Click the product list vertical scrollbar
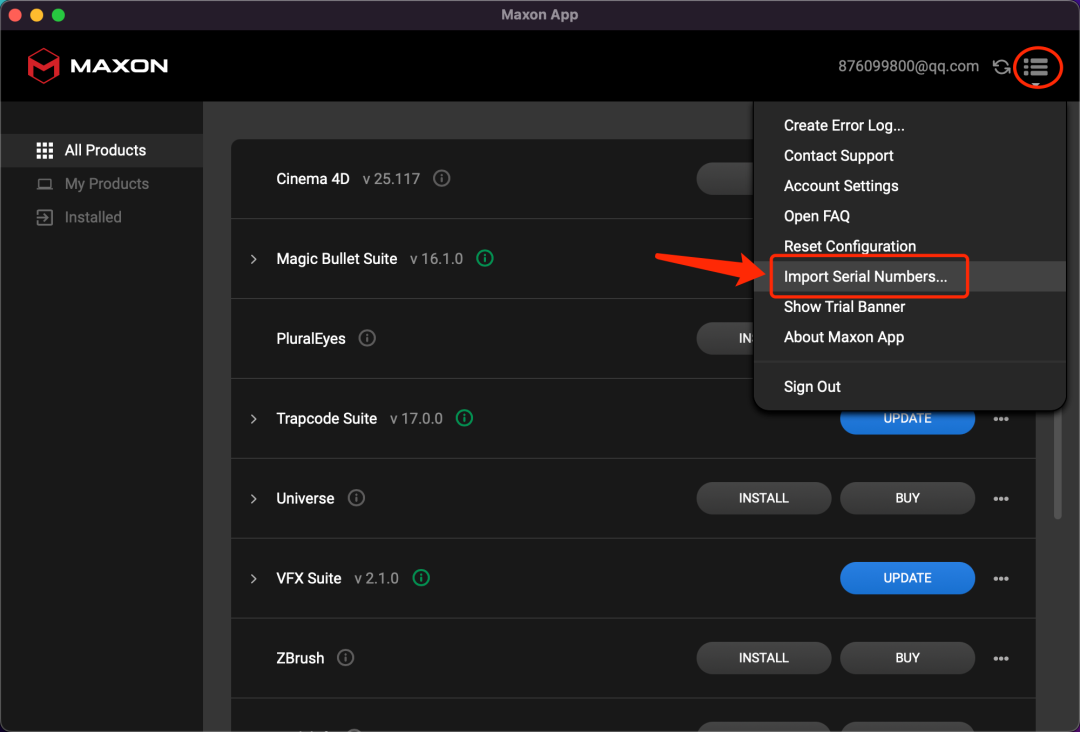 tap(1058, 470)
